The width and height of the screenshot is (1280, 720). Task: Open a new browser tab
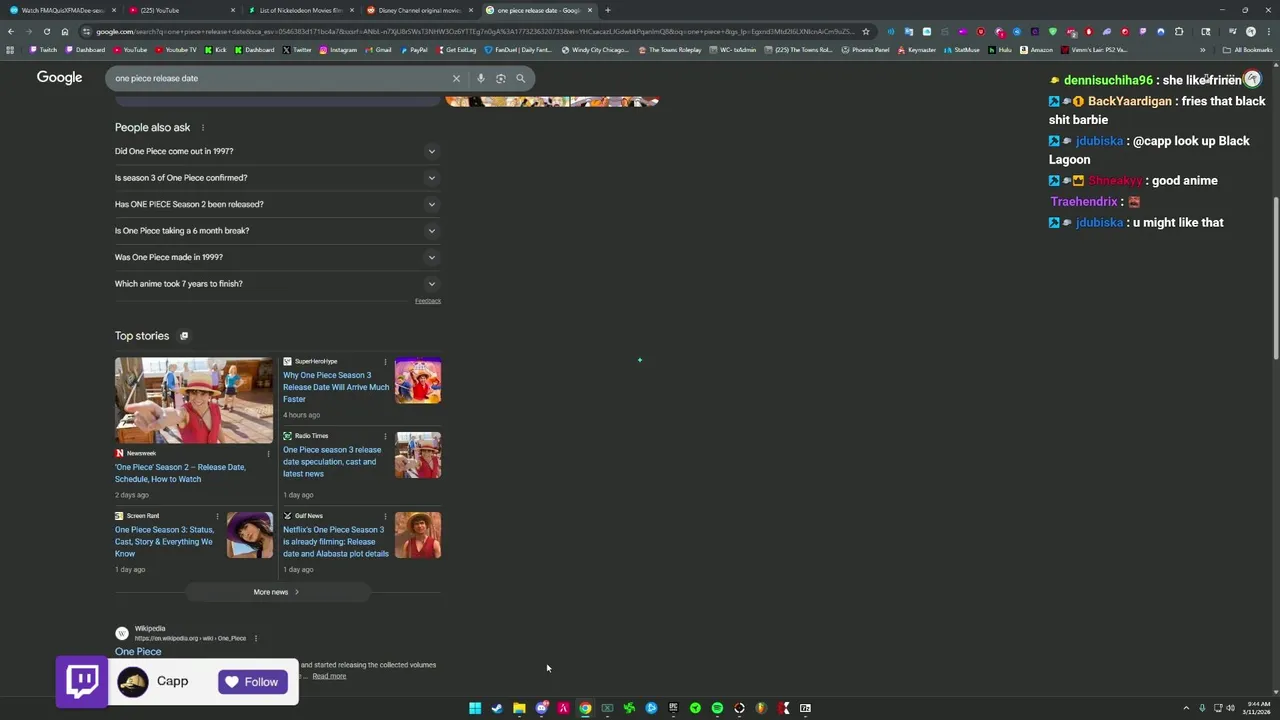(607, 10)
